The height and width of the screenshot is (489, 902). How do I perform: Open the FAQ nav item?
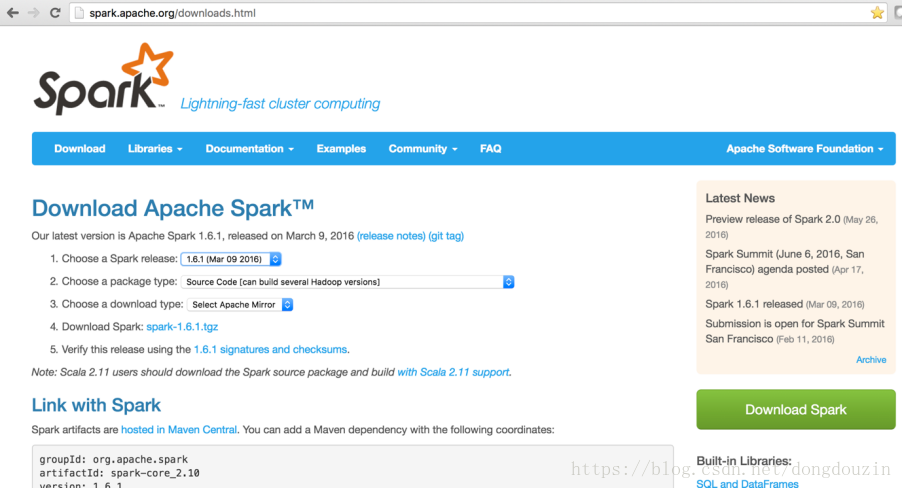(x=491, y=148)
